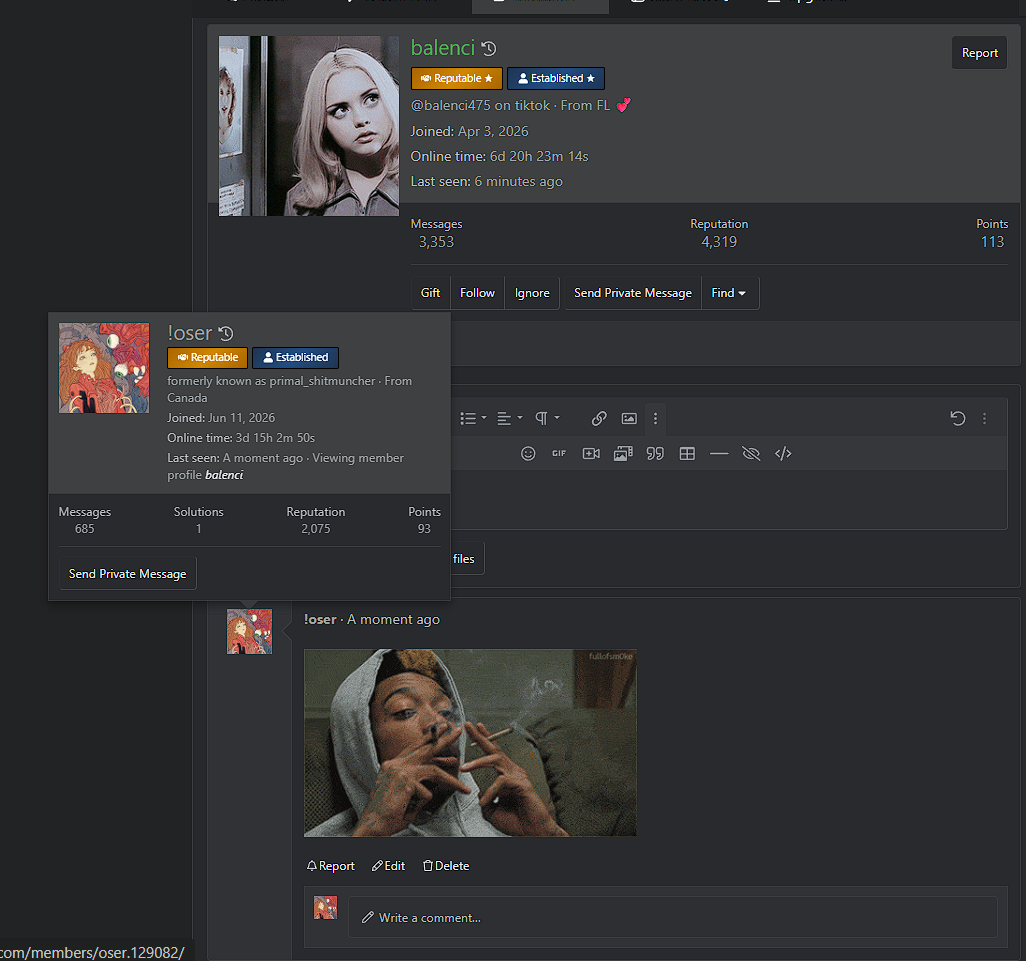Expand the text alignment dropdown

pos(510,419)
